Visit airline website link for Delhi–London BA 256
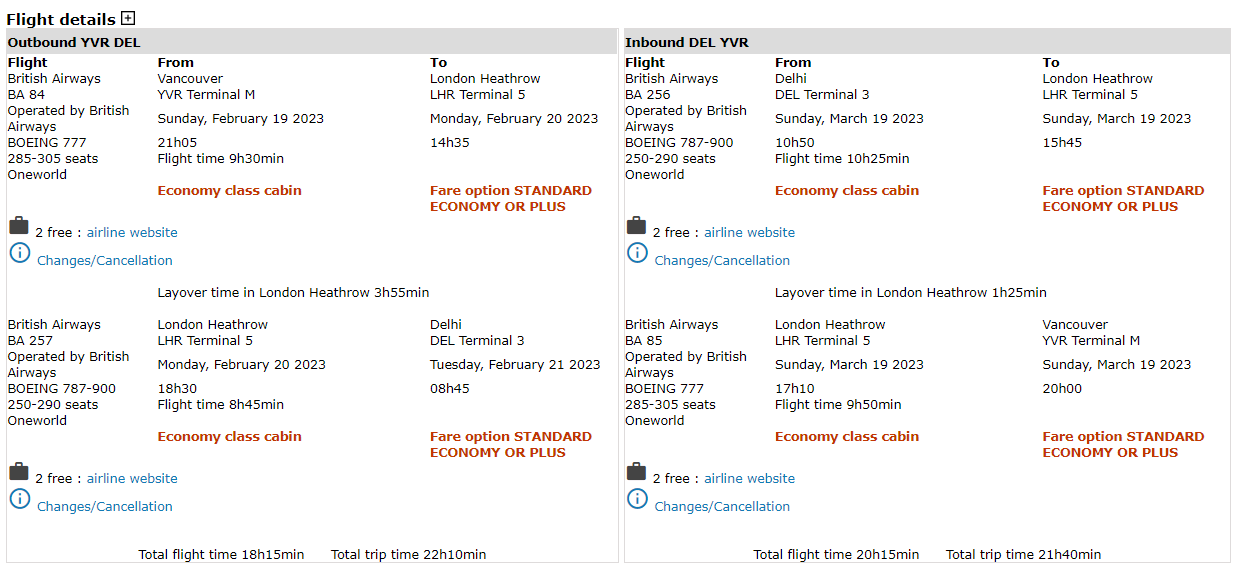The width and height of the screenshot is (1252, 576). [749, 233]
